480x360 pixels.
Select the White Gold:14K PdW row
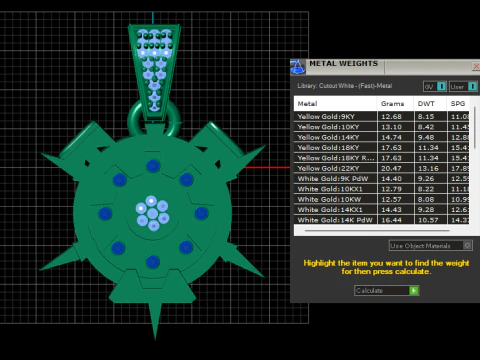coord(381,220)
